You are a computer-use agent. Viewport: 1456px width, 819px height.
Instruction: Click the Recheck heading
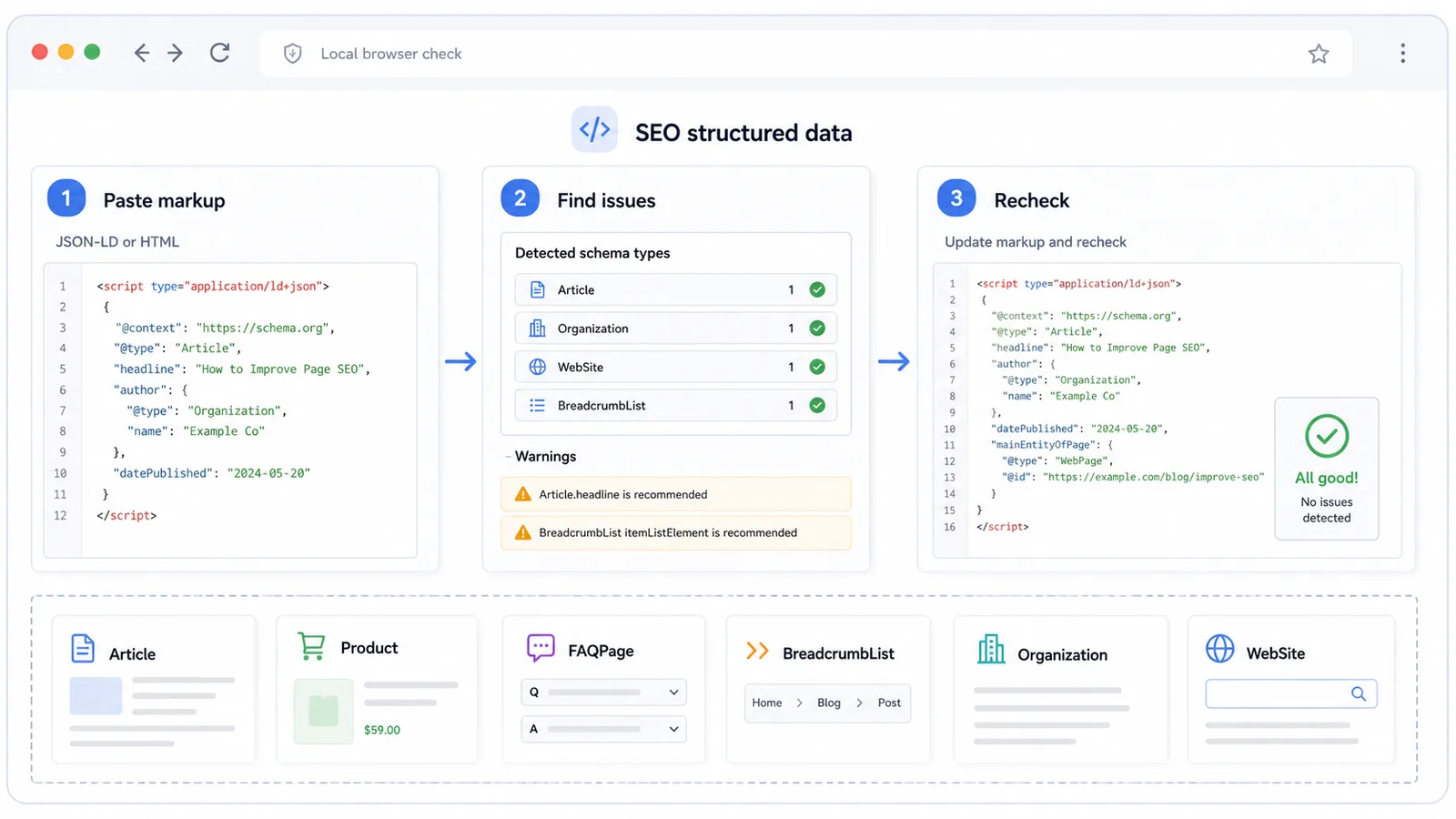[x=1031, y=200]
